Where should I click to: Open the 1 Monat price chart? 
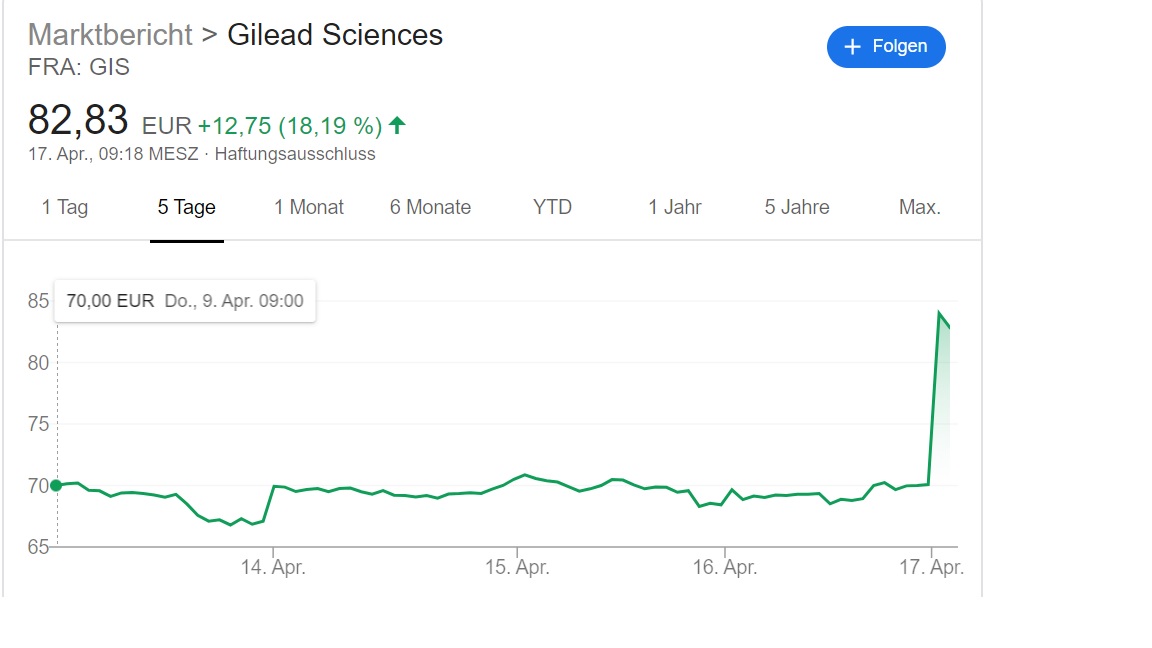click(308, 207)
